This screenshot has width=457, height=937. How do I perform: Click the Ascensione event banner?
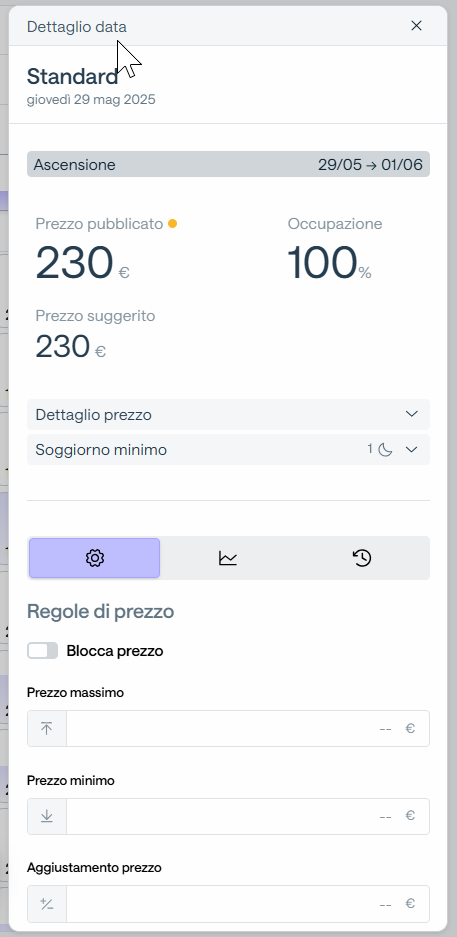click(228, 164)
